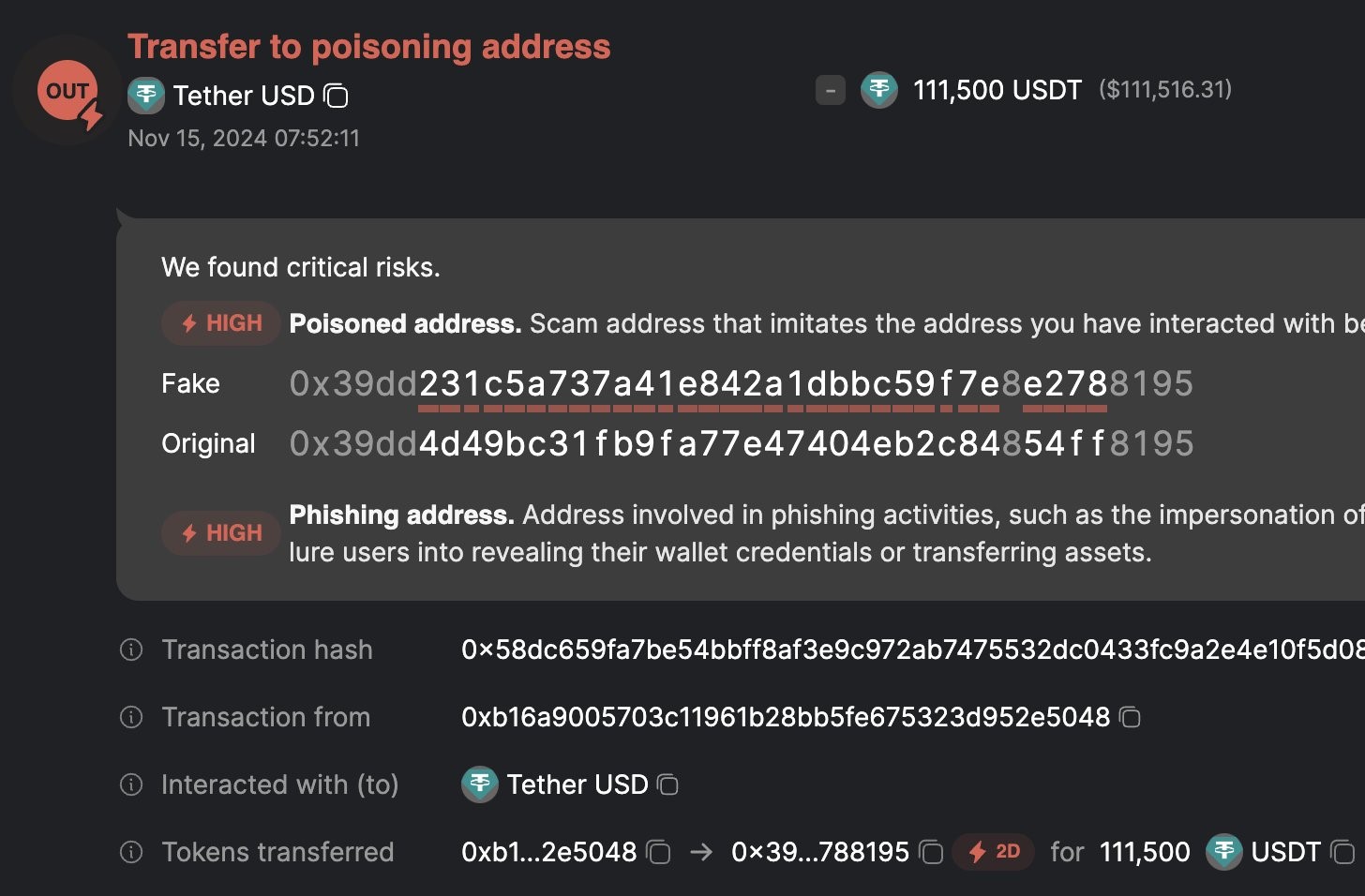Open info icon for Transaction hash
The height and width of the screenshot is (896, 1365).
131,650
